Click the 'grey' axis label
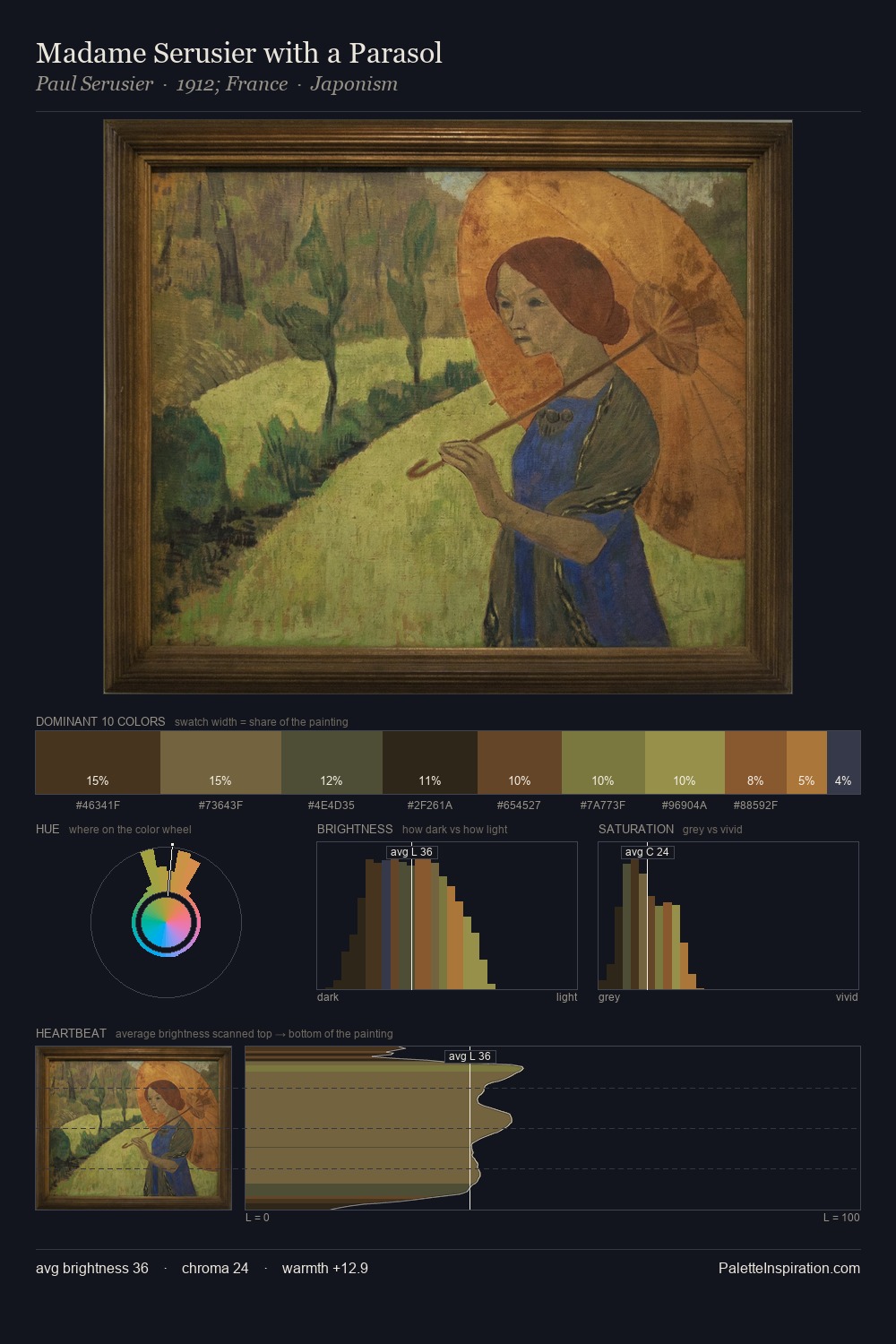This screenshot has width=896, height=1344. [x=609, y=997]
